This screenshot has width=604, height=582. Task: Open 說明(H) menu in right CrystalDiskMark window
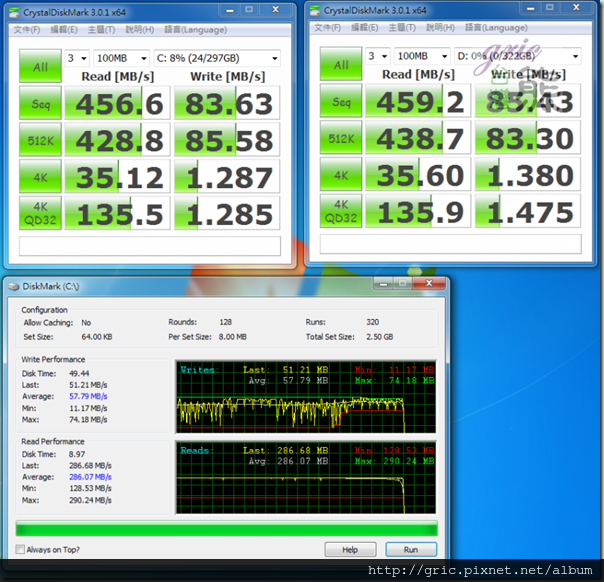(440, 28)
